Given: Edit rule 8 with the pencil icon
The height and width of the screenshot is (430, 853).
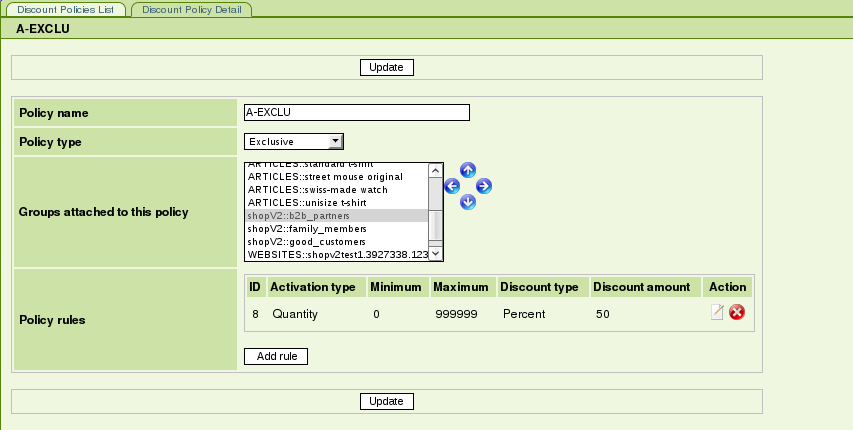Looking at the screenshot, I should pos(717,313).
